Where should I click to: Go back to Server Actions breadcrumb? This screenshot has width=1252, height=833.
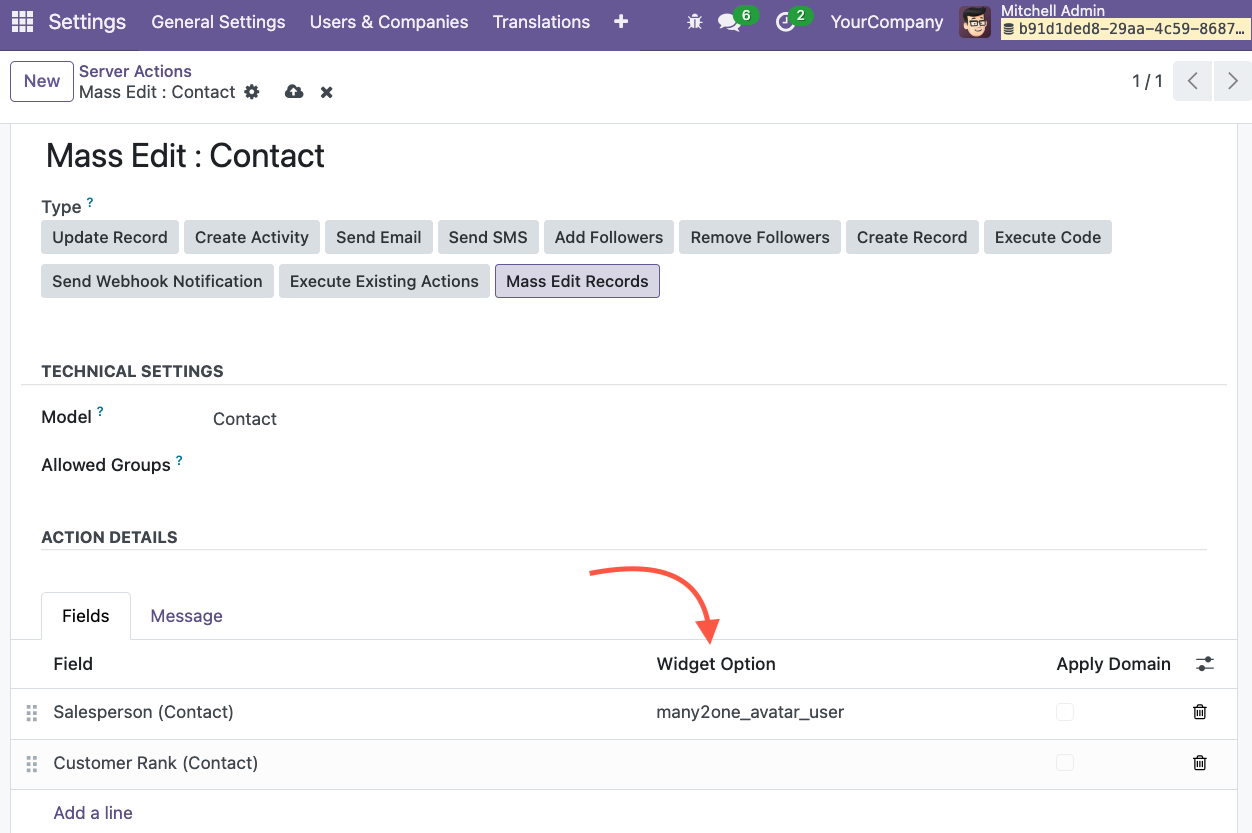click(x=135, y=71)
